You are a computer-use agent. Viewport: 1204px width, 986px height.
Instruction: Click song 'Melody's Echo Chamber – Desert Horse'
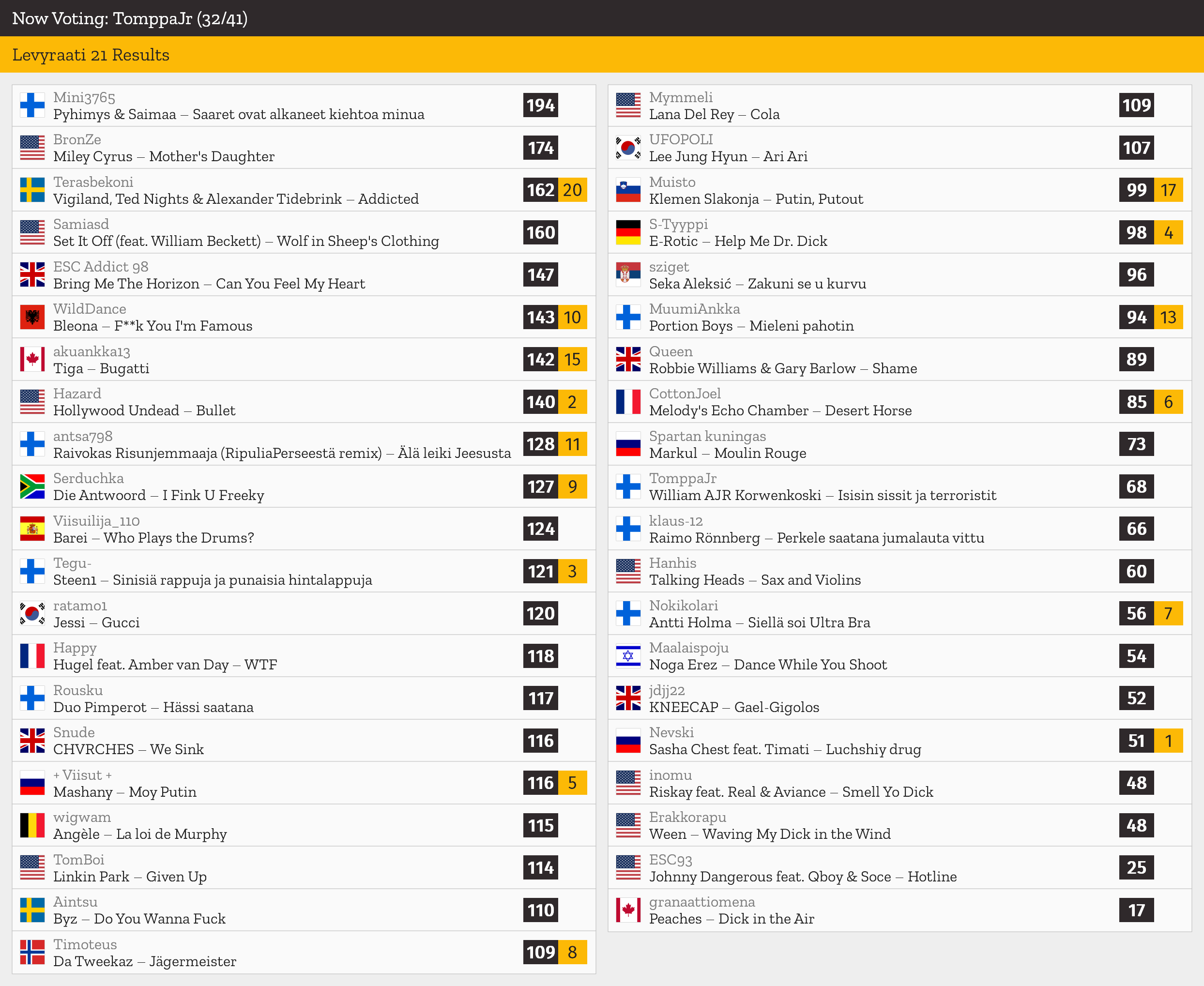[x=780, y=410]
